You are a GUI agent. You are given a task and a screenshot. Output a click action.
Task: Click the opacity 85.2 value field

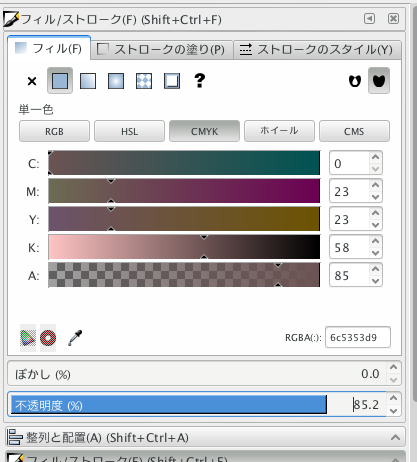pos(366,405)
